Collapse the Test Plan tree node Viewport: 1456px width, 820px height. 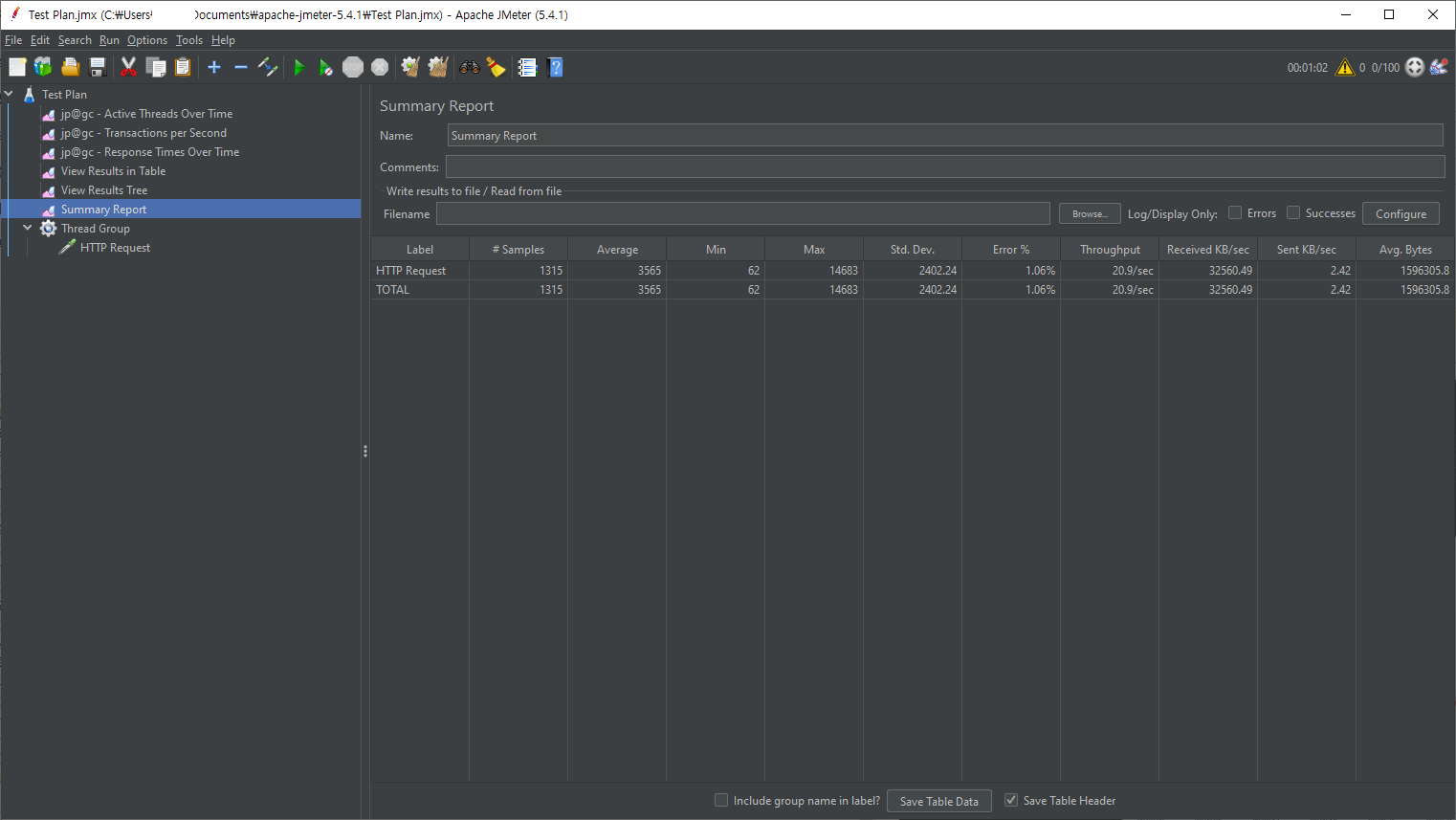(9, 94)
